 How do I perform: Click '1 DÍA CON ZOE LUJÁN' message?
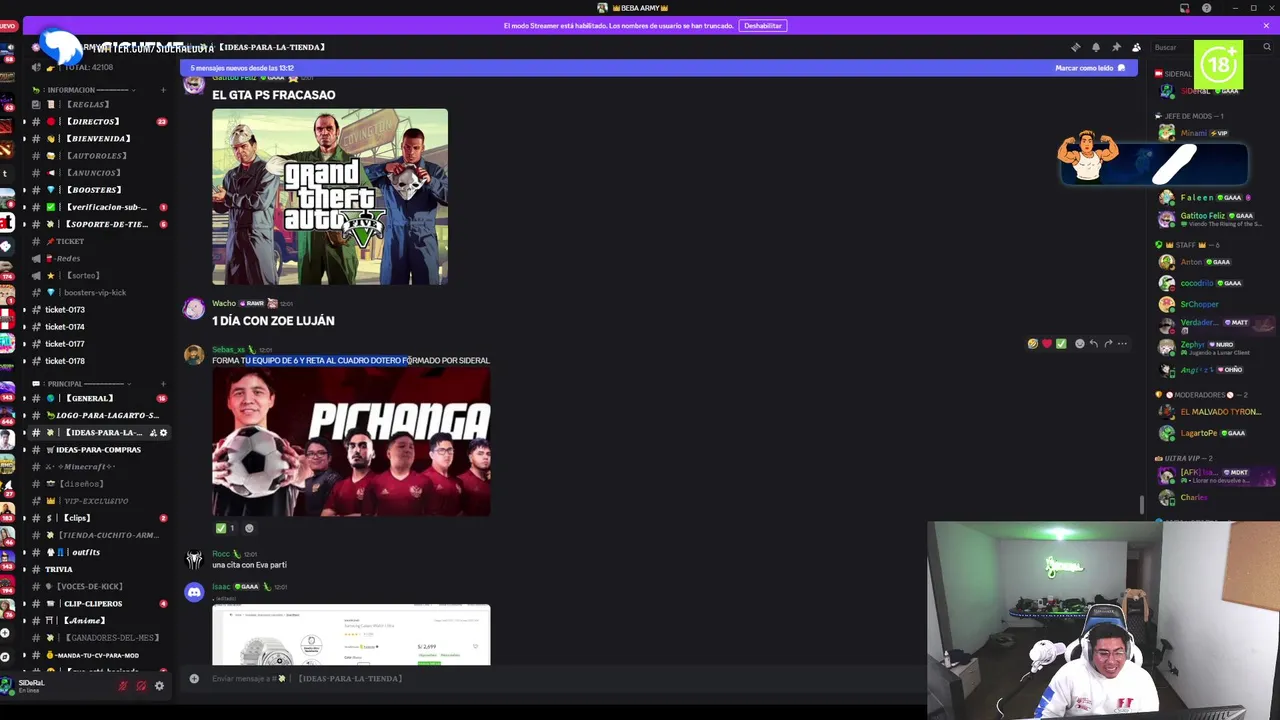pyautogui.click(x=273, y=321)
